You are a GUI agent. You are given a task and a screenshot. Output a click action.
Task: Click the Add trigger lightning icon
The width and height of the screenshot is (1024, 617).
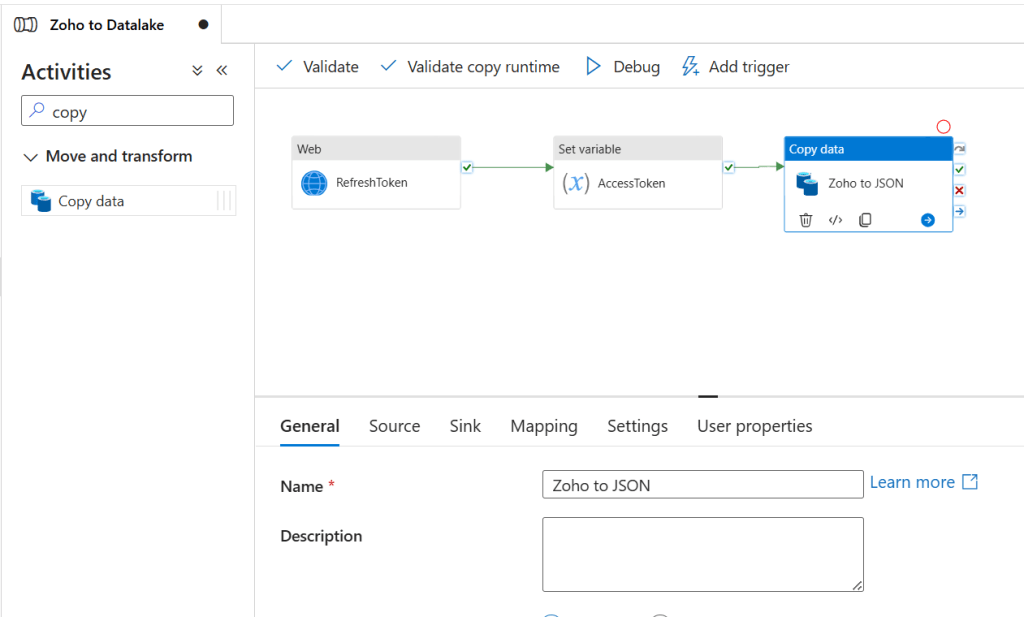pos(690,67)
